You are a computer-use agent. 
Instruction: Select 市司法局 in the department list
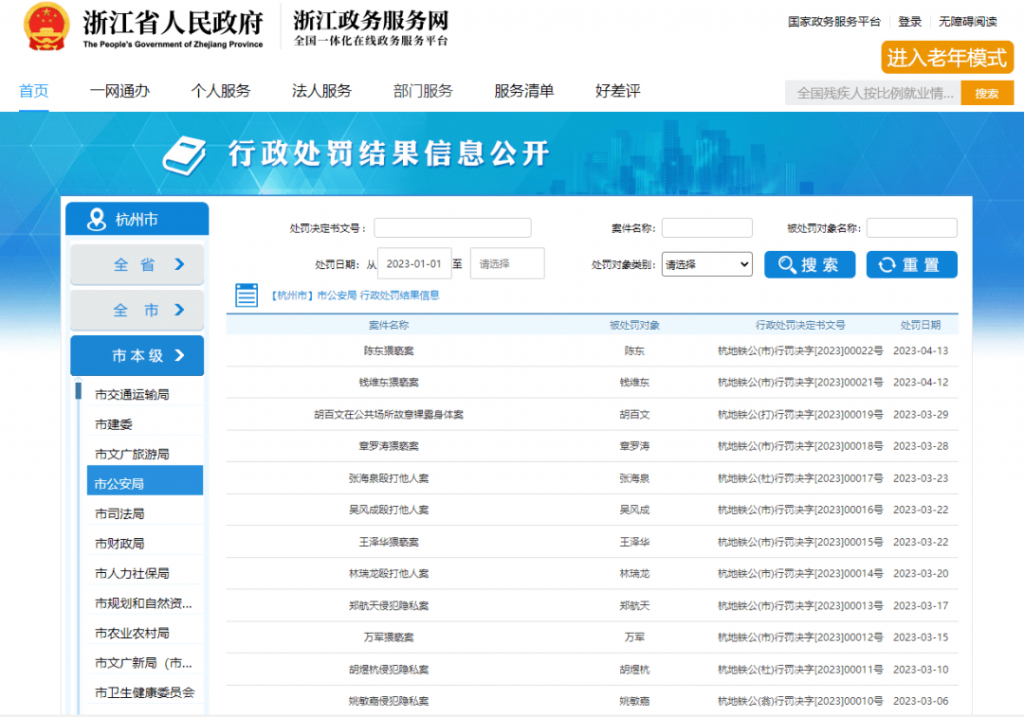[x=120, y=514]
